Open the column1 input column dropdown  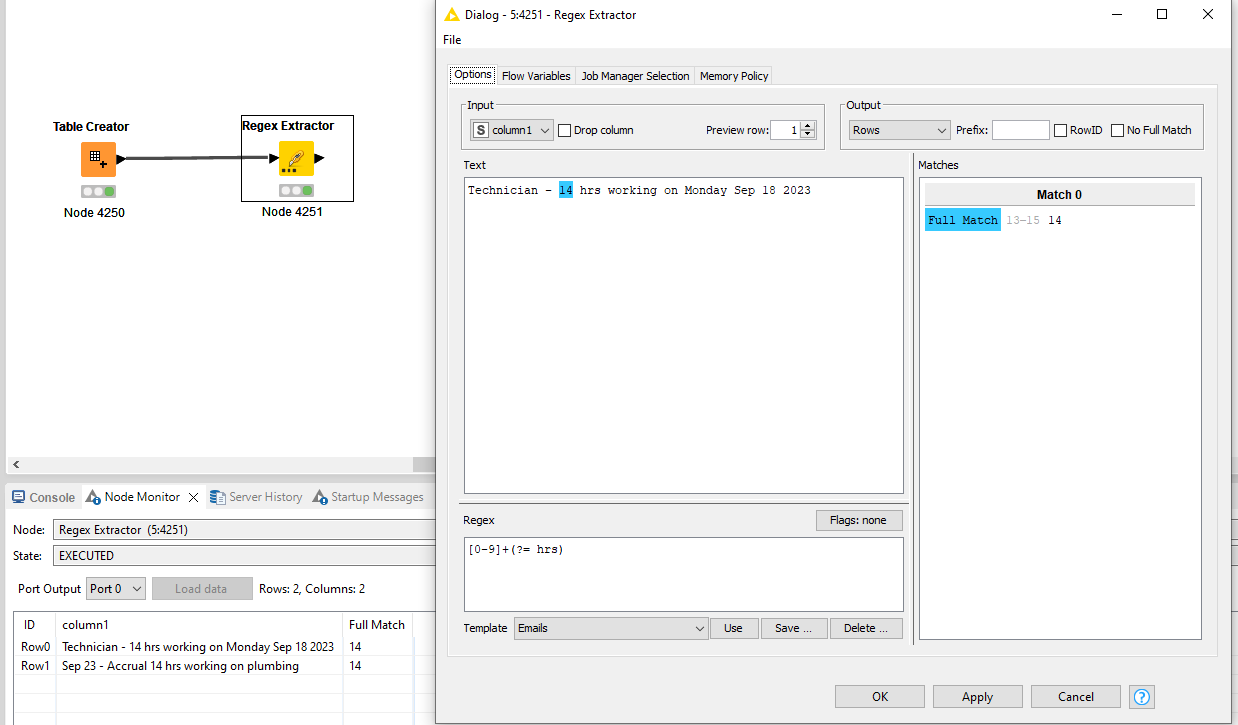click(512, 130)
